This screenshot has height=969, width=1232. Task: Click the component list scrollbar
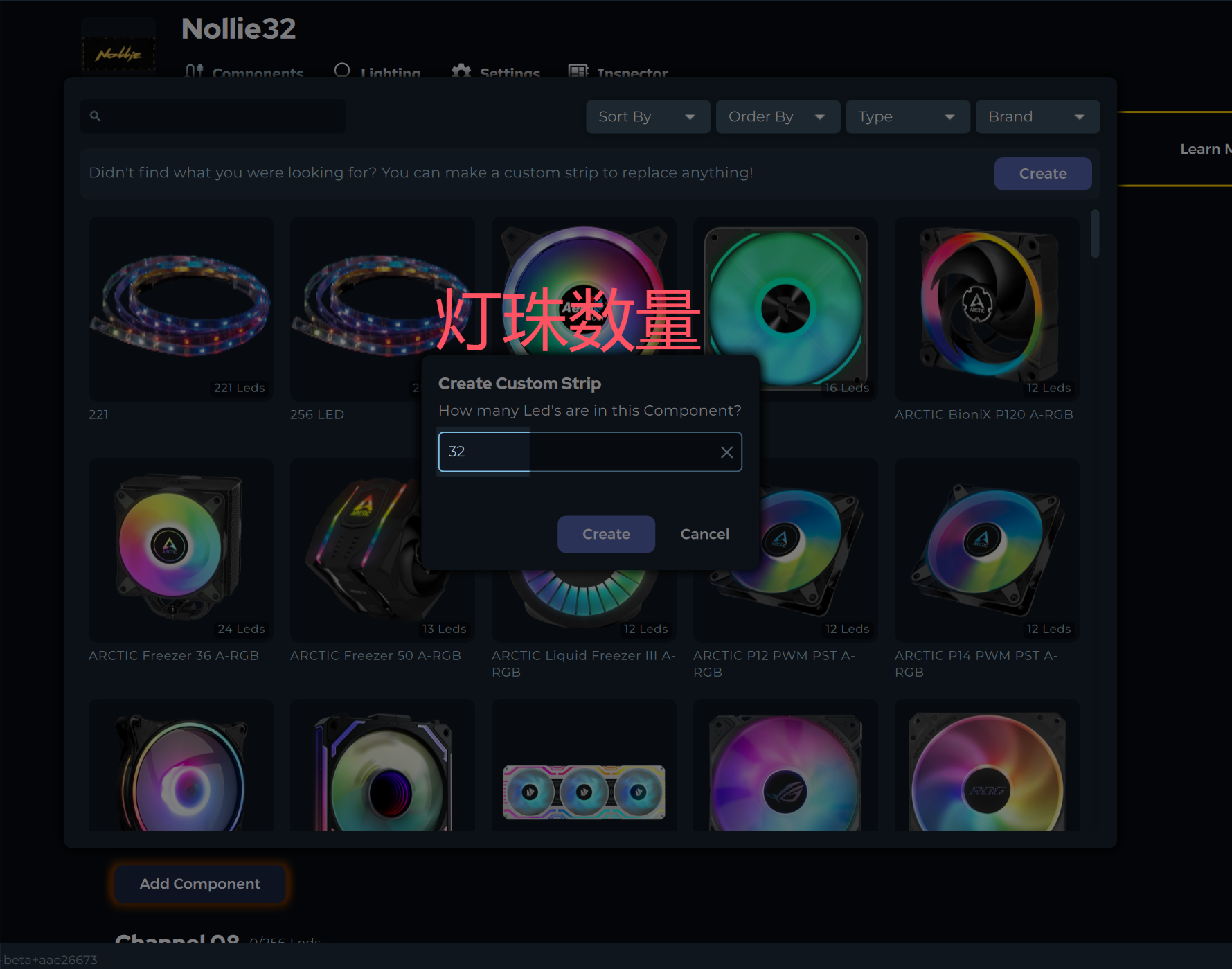click(1095, 234)
